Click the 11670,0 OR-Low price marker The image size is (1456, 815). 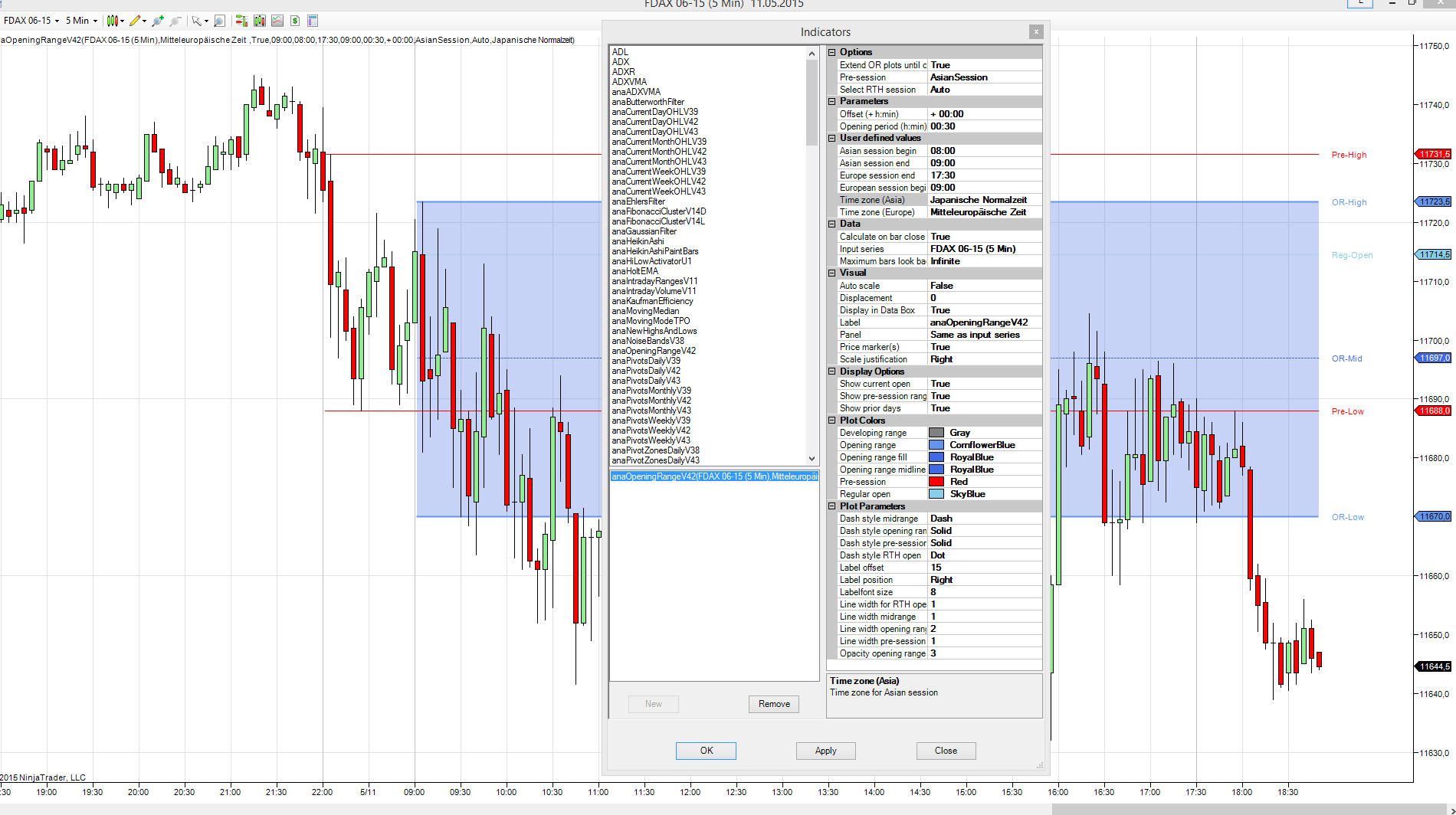(1433, 516)
